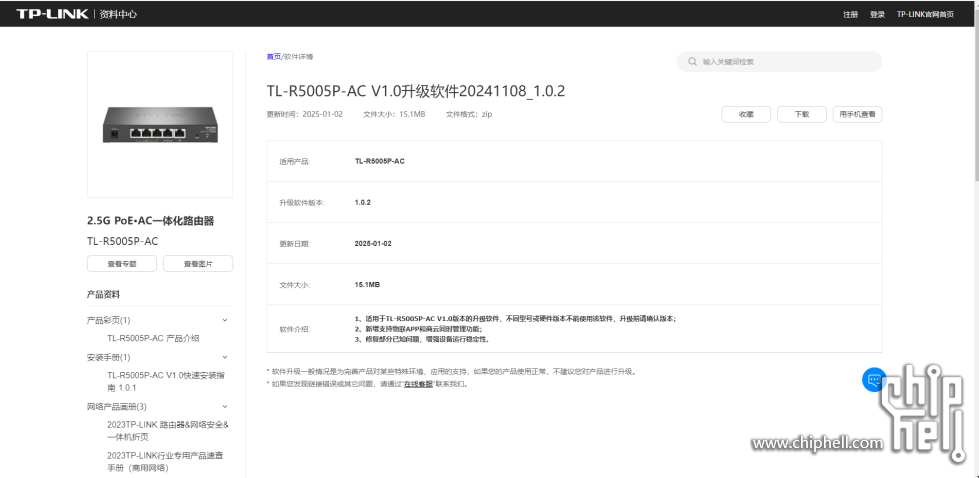Focus the keyword search input field

coord(779,62)
